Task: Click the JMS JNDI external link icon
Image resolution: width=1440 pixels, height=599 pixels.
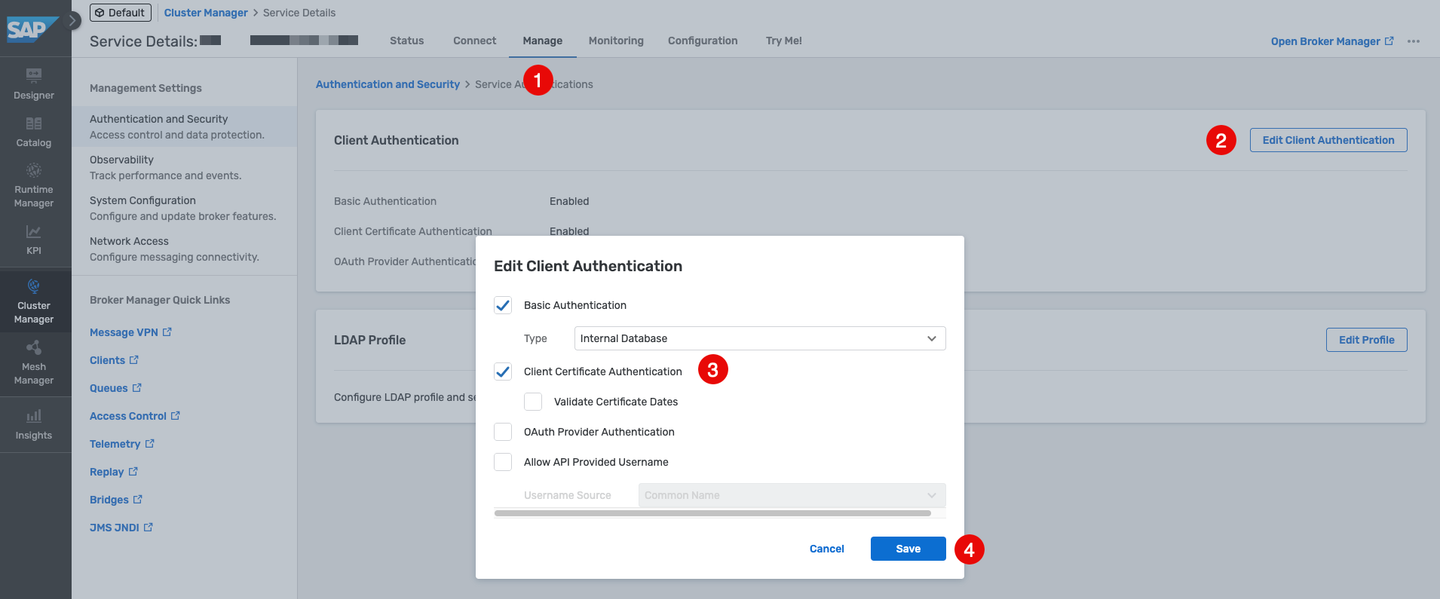Action: 149,527
